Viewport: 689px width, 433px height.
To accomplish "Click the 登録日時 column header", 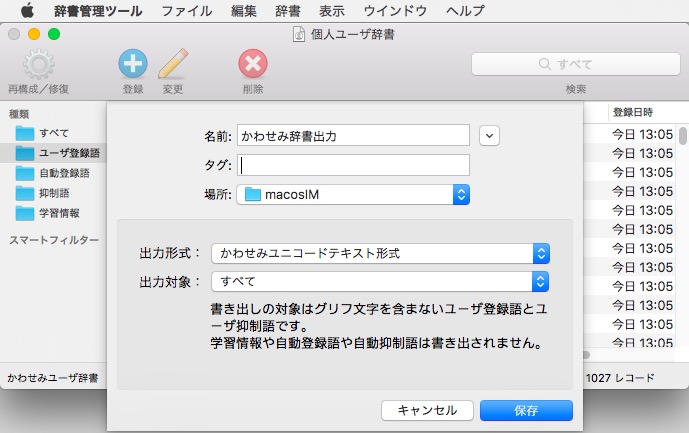I will point(633,113).
